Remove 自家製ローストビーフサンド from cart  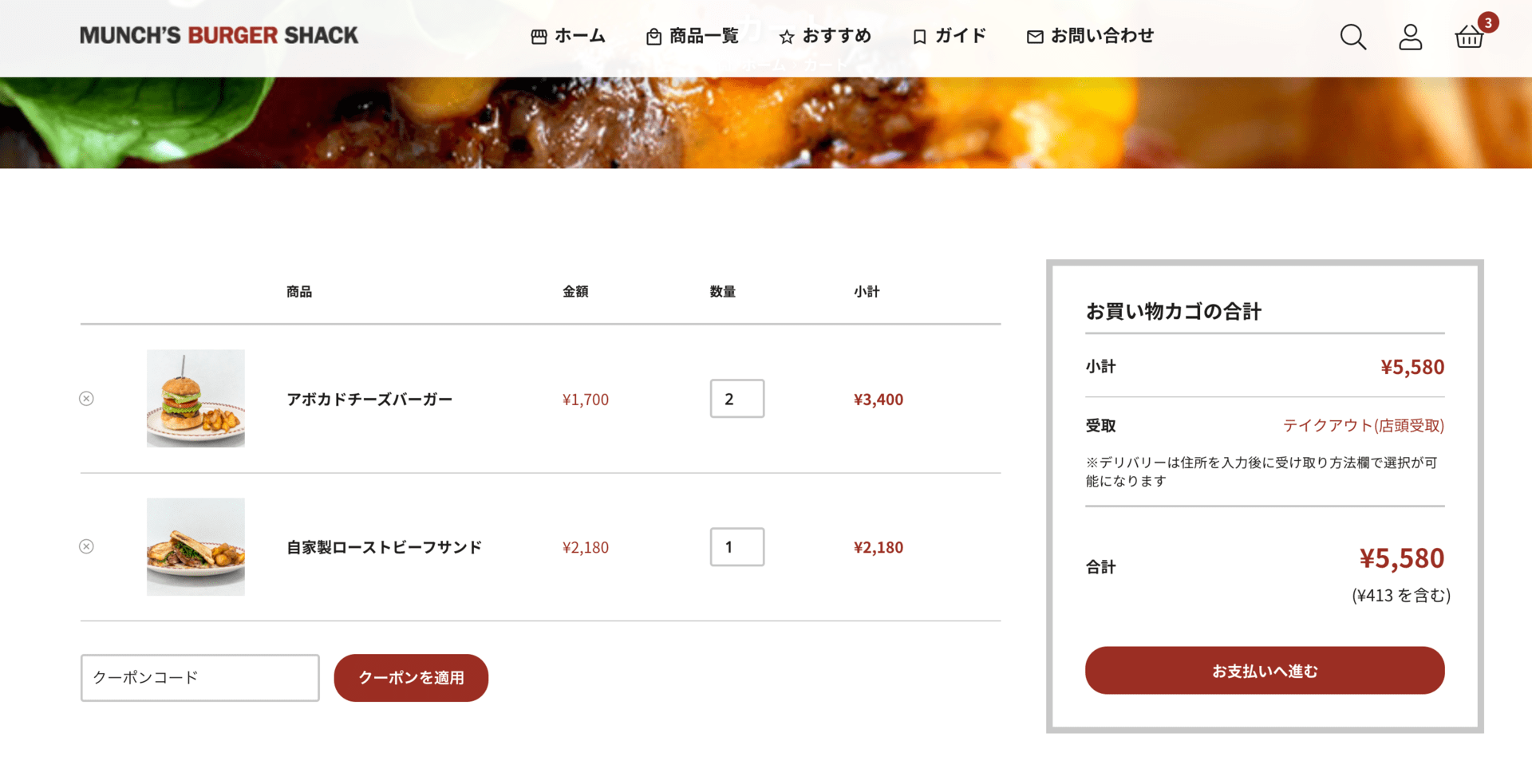point(86,546)
